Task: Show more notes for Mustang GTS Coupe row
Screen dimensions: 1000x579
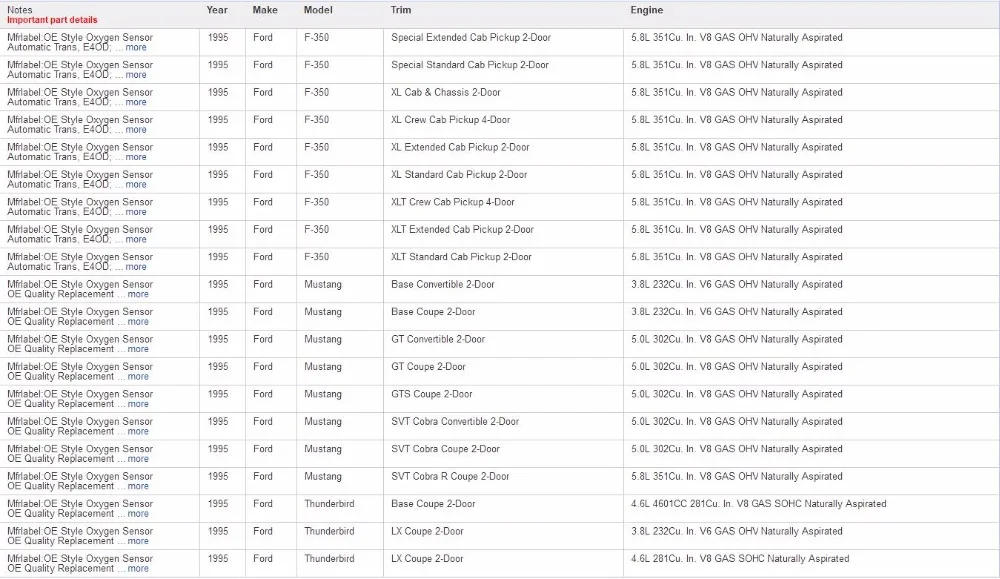Action: pos(138,404)
